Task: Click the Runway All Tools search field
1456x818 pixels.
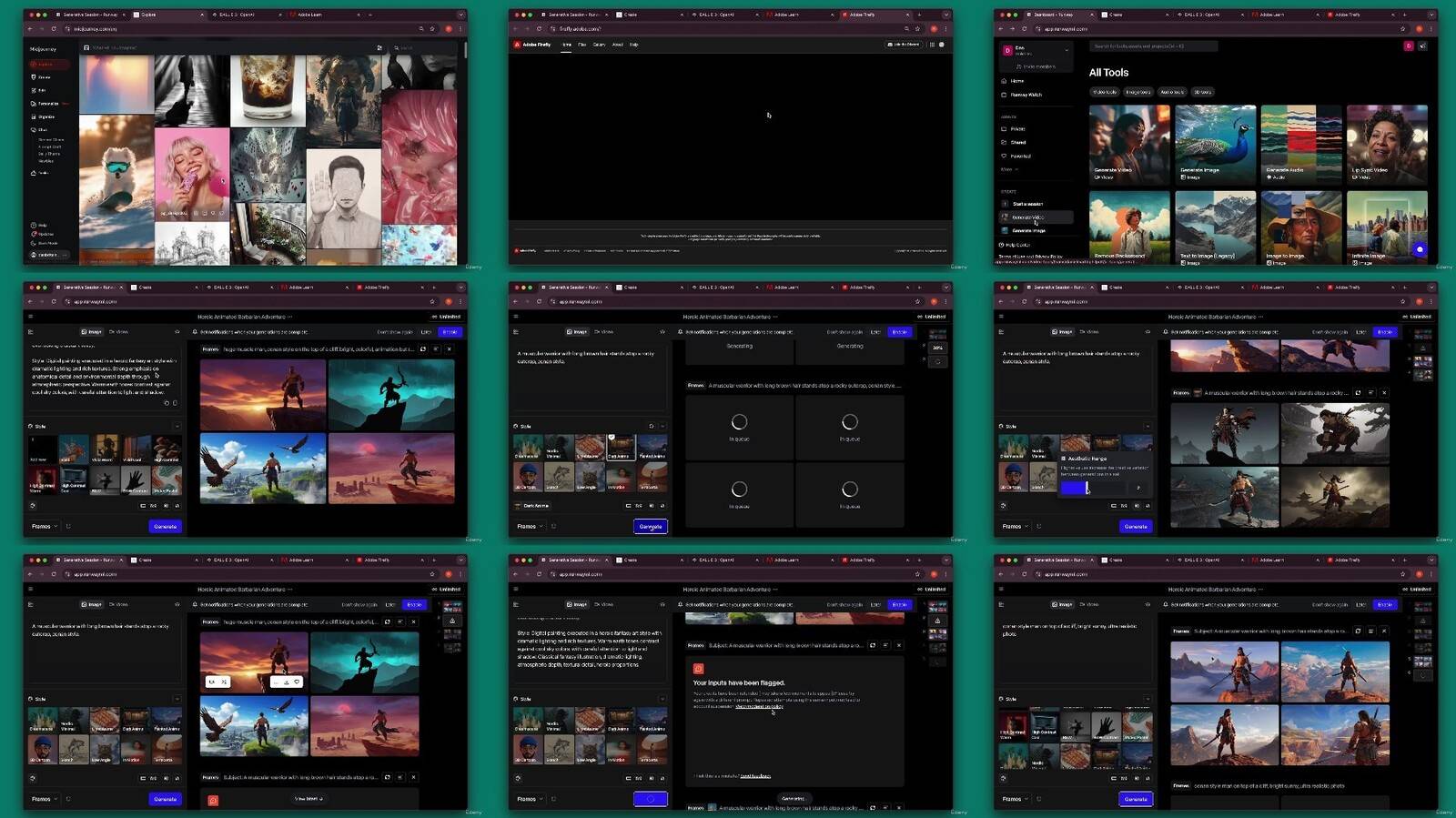Action: 1153,46
